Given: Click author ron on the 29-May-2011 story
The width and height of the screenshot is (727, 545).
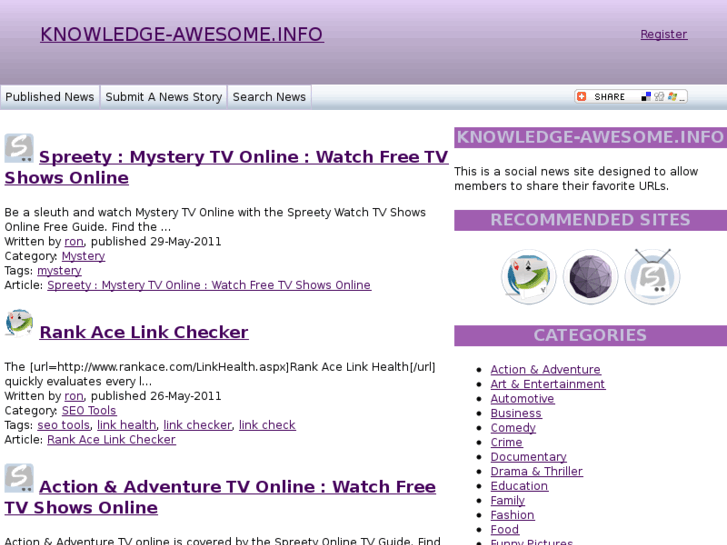Looking at the screenshot, I should tap(74, 242).
